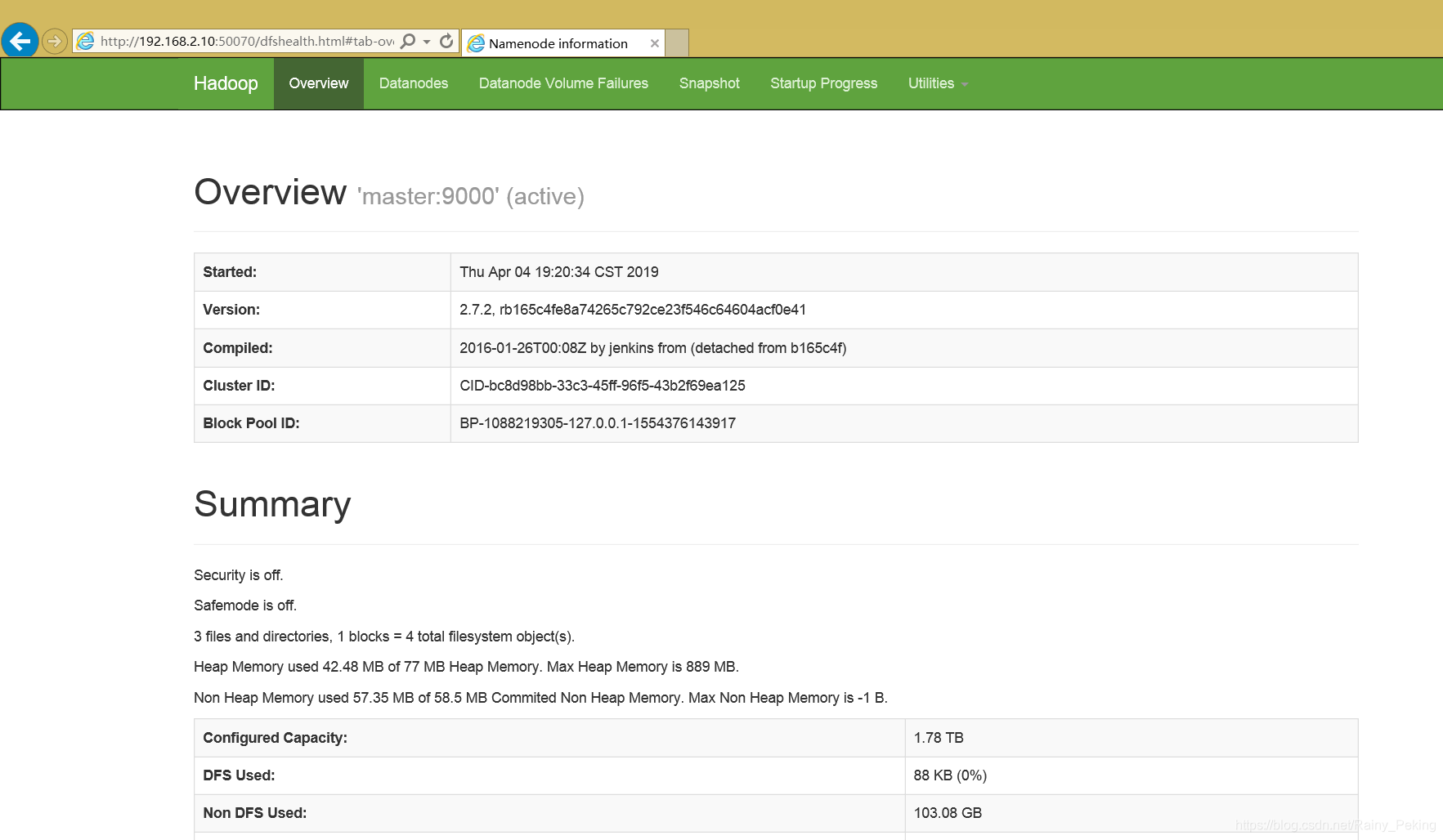Select the BP-1088219305 block pool value
Image resolution: width=1443 pixels, height=840 pixels.
598,423
